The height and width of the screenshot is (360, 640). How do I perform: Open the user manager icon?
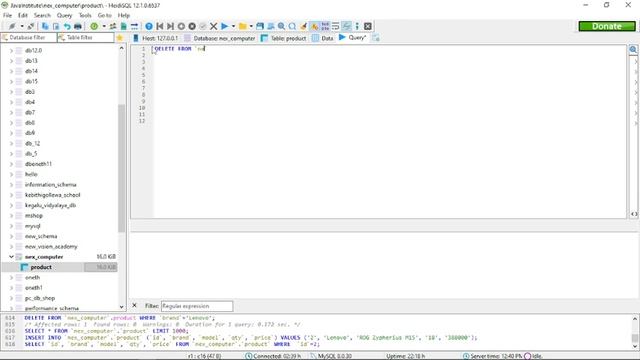tap(113, 26)
